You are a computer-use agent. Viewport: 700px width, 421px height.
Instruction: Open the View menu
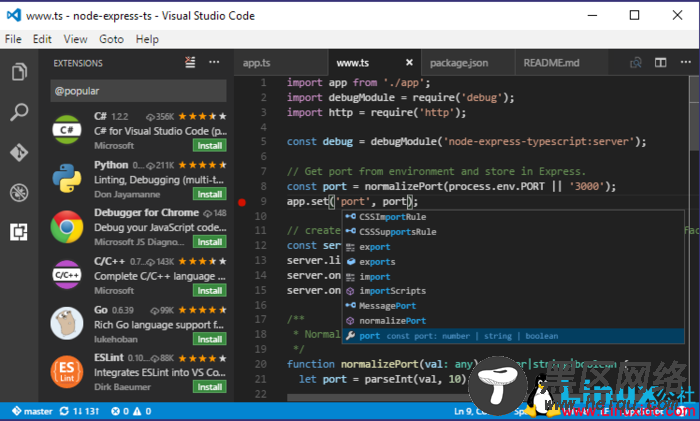tap(75, 39)
